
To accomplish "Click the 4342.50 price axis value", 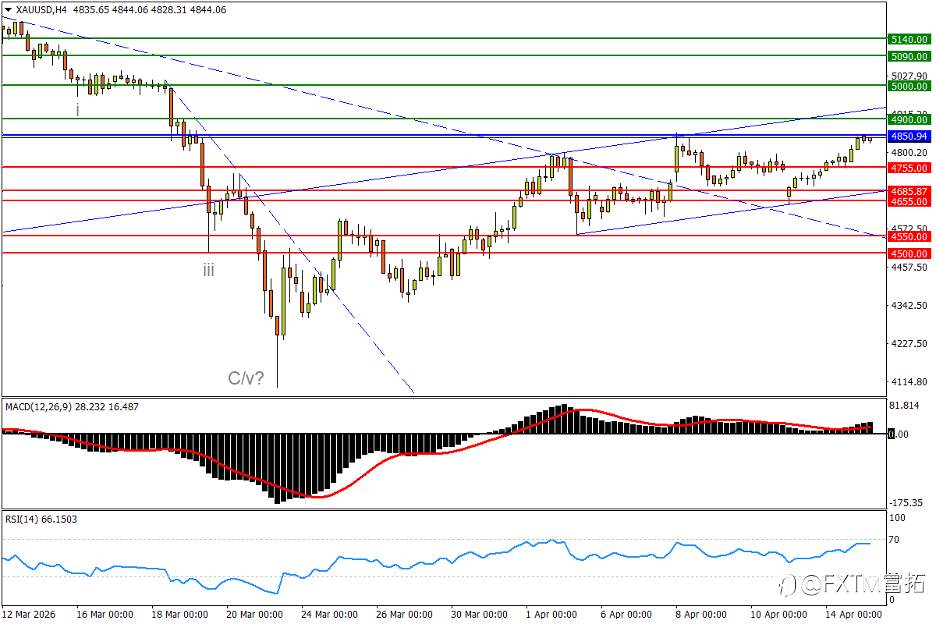I will (909, 305).
